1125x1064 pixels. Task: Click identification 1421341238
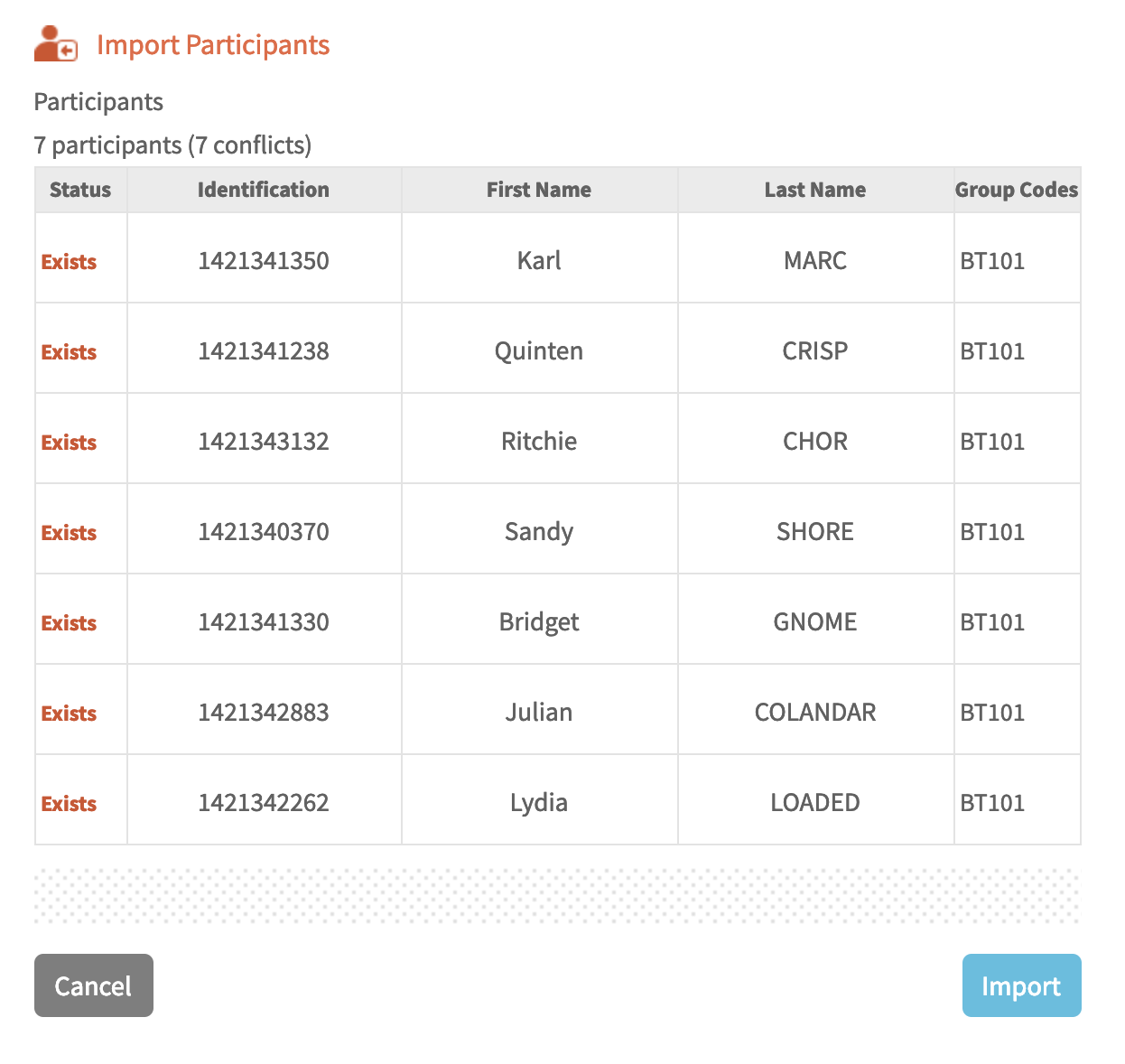pyautogui.click(x=264, y=351)
